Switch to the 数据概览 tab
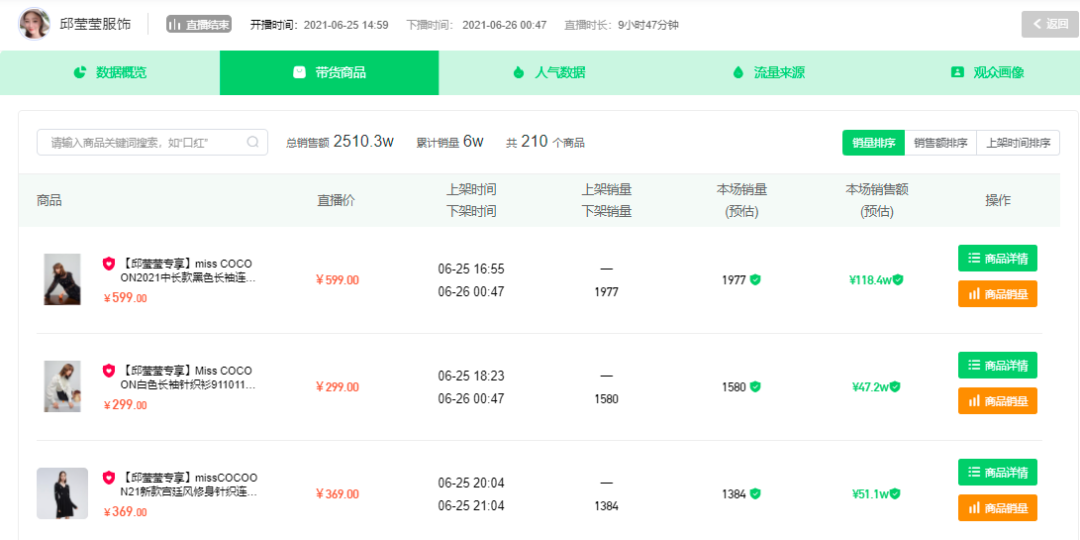Screen dimensions: 1080x540 pyautogui.click(x=110, y=72)
